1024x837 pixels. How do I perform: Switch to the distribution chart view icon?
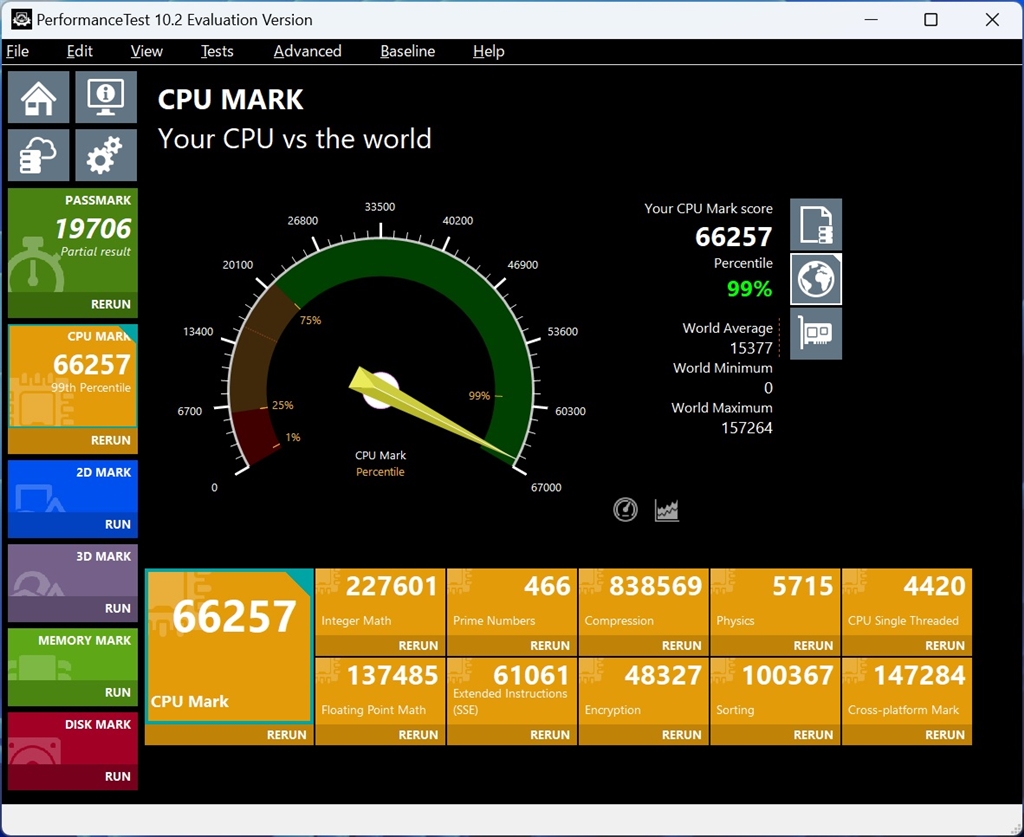tap(666, 510)
